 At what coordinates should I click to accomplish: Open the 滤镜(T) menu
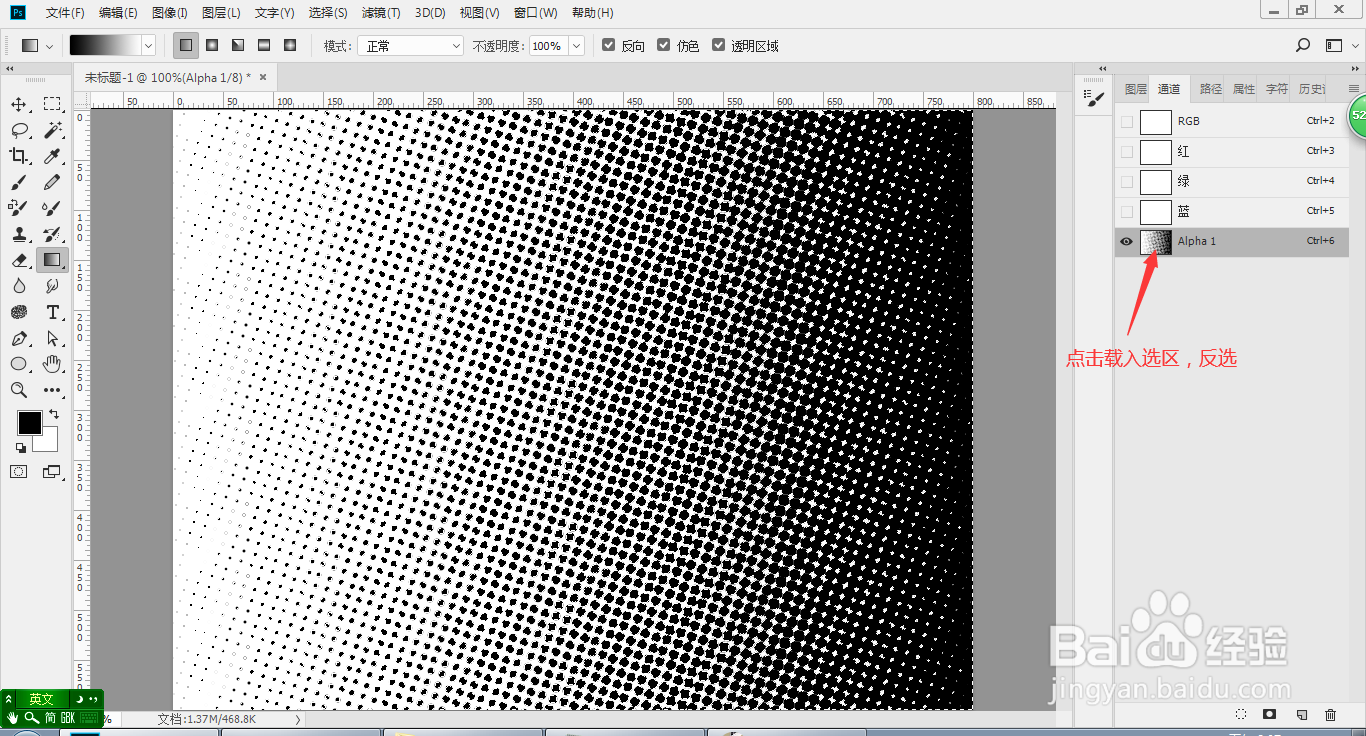[381, 13]
